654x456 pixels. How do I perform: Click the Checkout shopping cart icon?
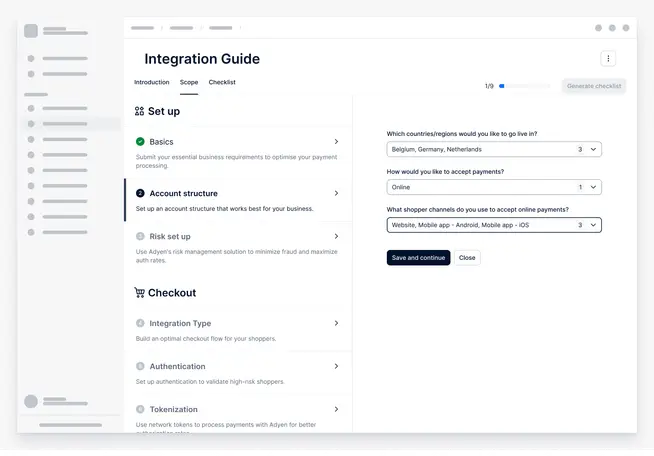tap(139, 292)
